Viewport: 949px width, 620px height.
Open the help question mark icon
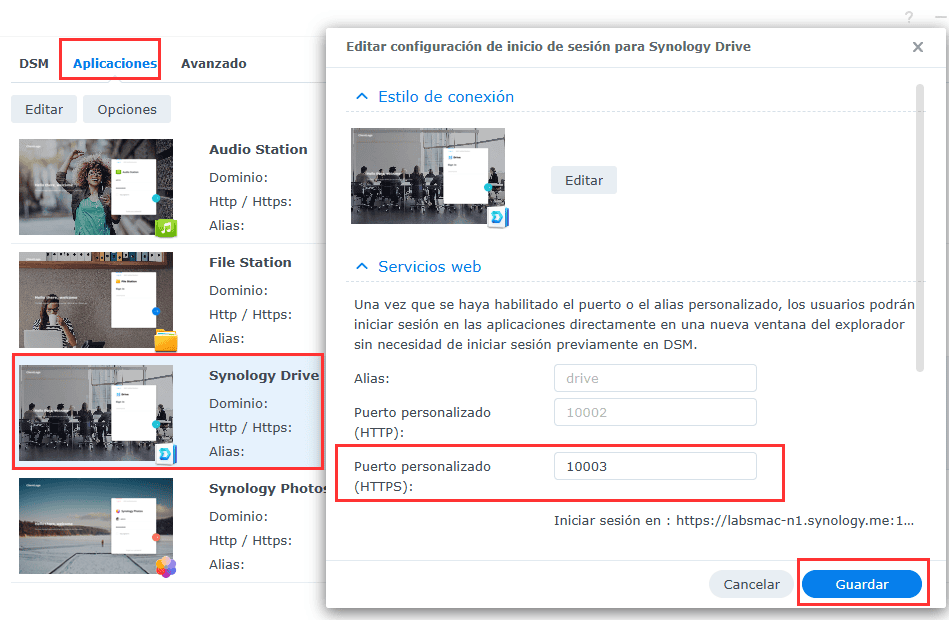tap(909, 17)
